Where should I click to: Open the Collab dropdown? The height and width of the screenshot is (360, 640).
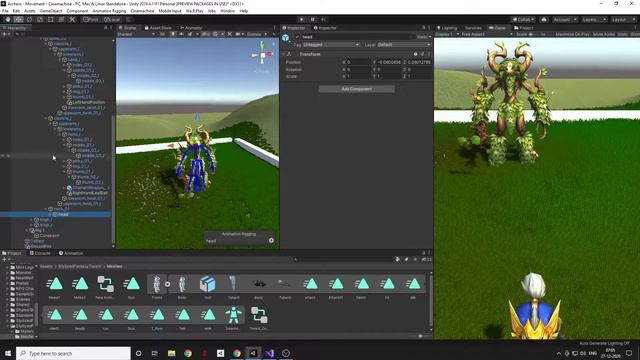click(523, 19)
